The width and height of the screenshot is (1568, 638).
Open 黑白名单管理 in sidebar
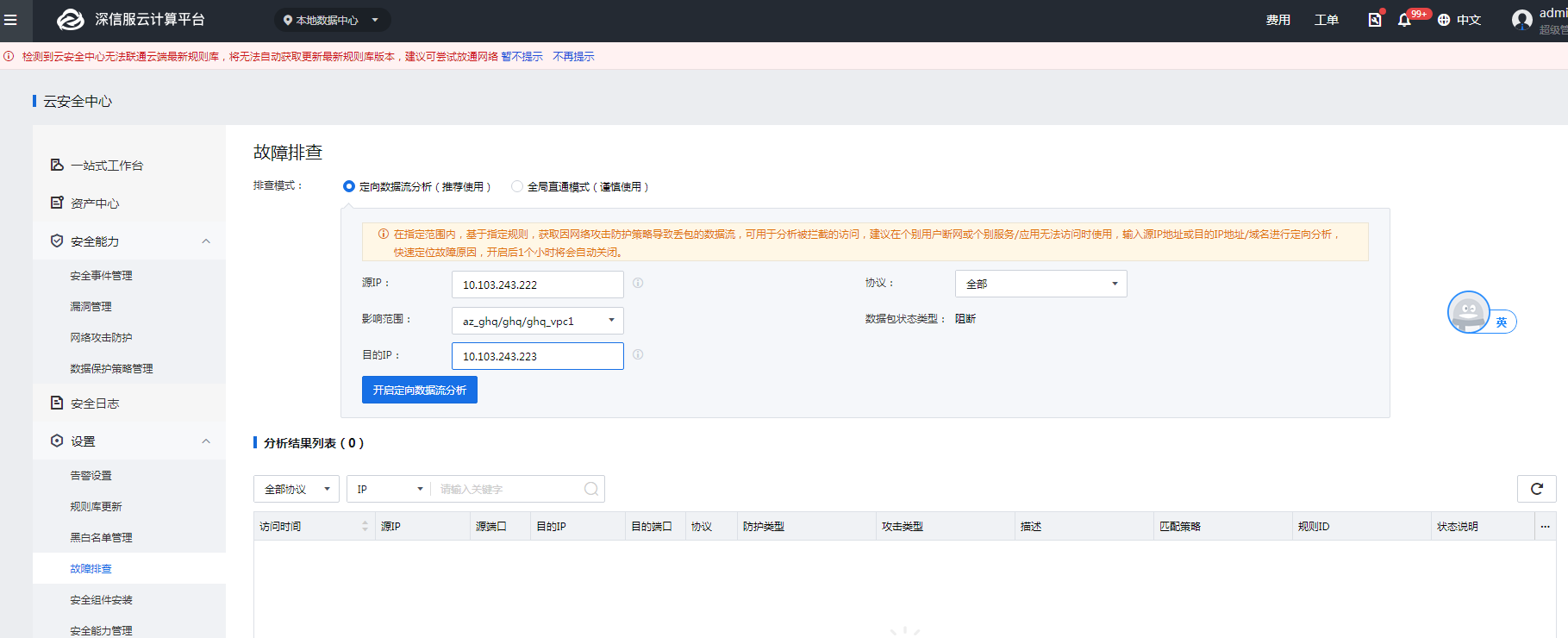101,538
